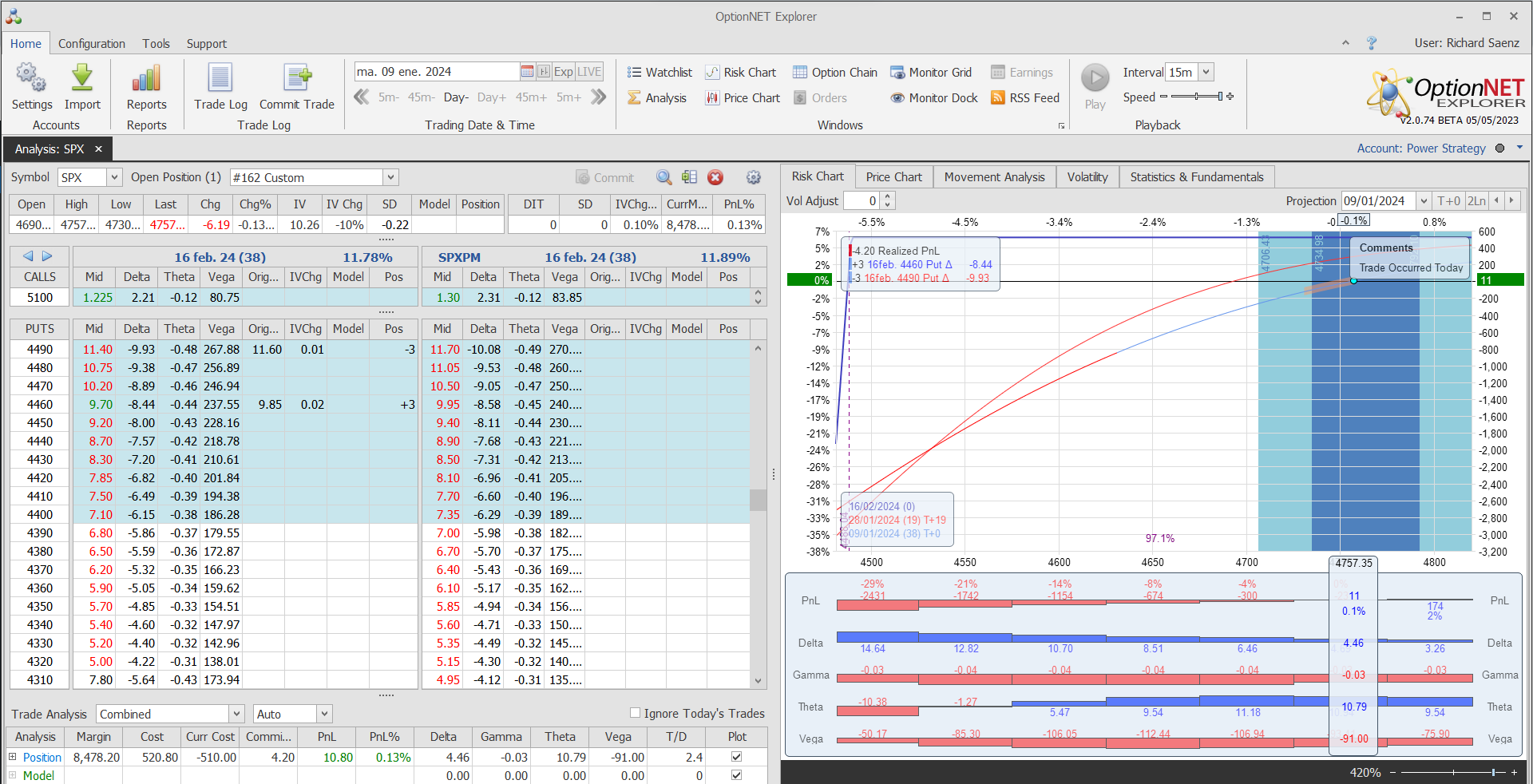Open the Configuration menu tab
This screenshot has height=784, width=1533.
pyautogui.click(x=91, y=44)
